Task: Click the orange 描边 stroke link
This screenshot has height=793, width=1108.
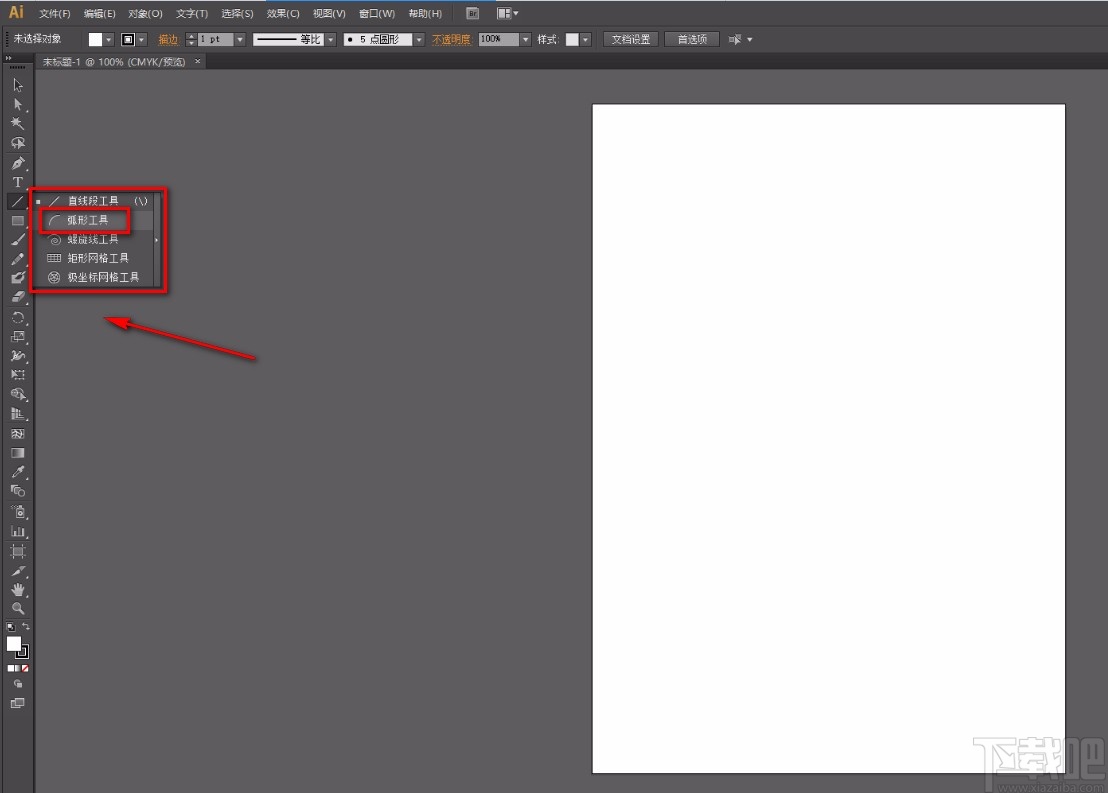Action: tap(167, 40)
